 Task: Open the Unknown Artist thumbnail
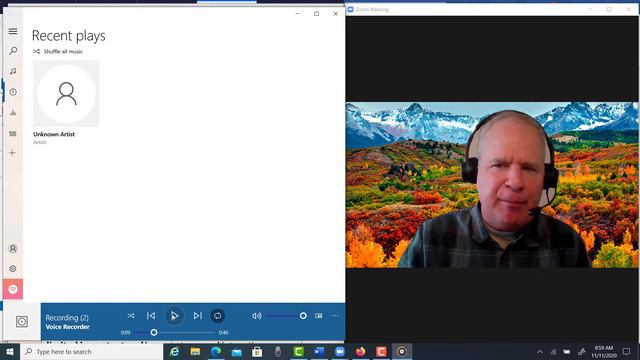tap(66, 93)
